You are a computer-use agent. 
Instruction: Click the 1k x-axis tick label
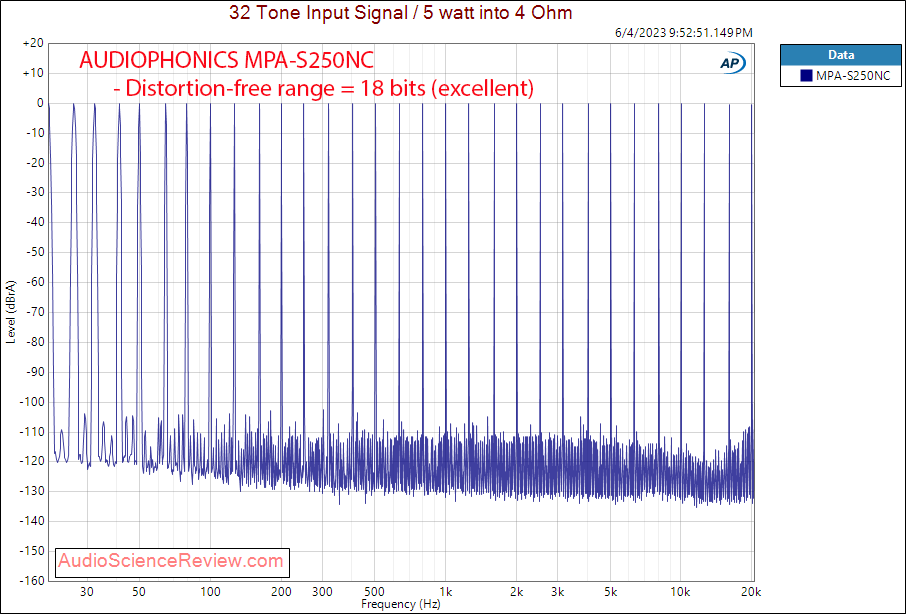point(445,592)
